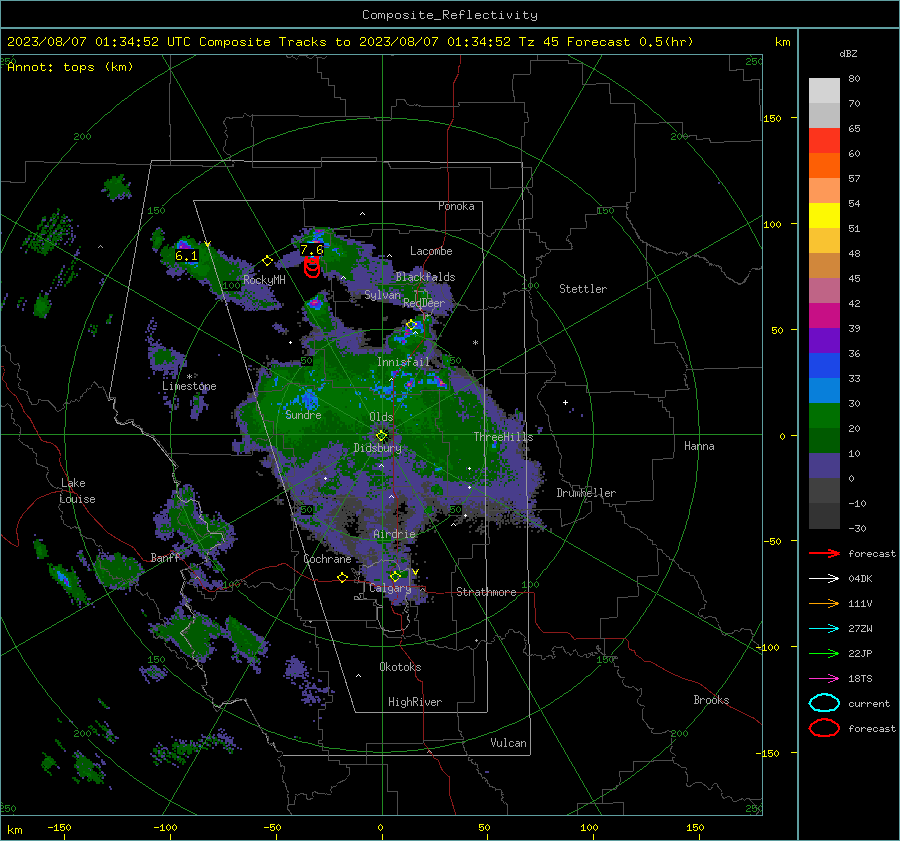Click the white 04DK arrow legend icon
900x841 pixels.
tap(824, 579)
